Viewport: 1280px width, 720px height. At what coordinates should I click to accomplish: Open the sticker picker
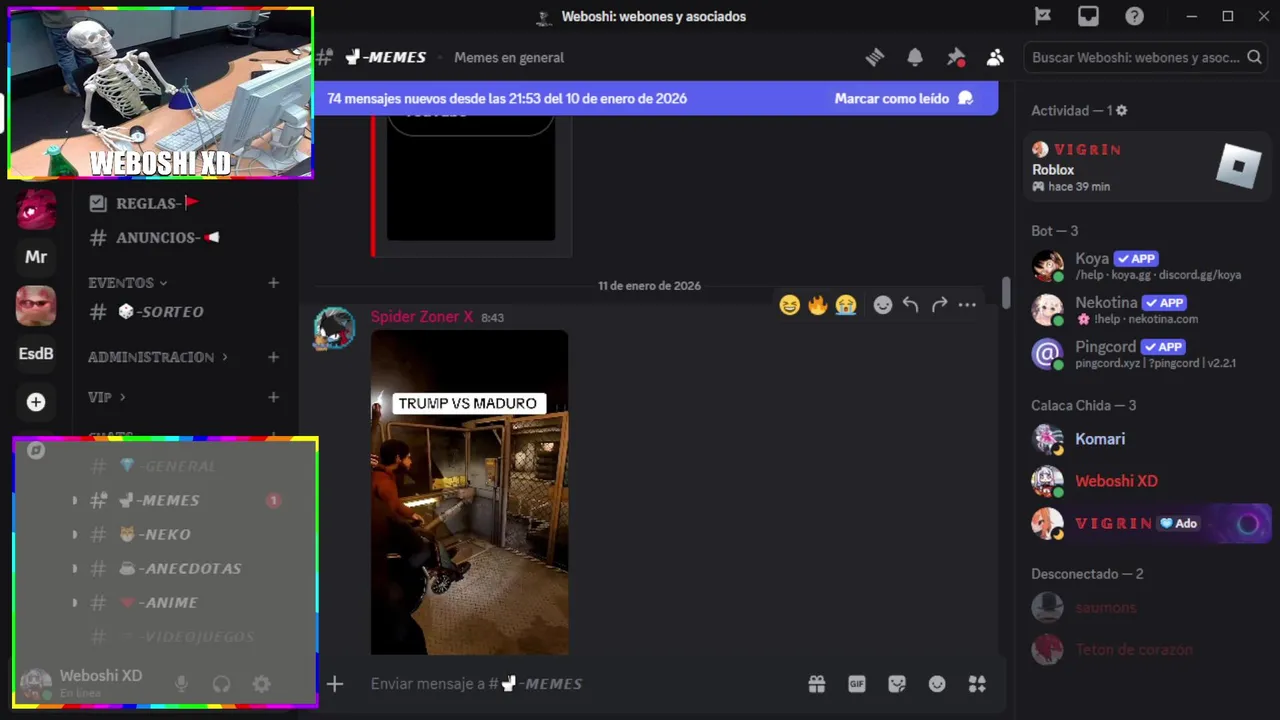pos(897,684)
